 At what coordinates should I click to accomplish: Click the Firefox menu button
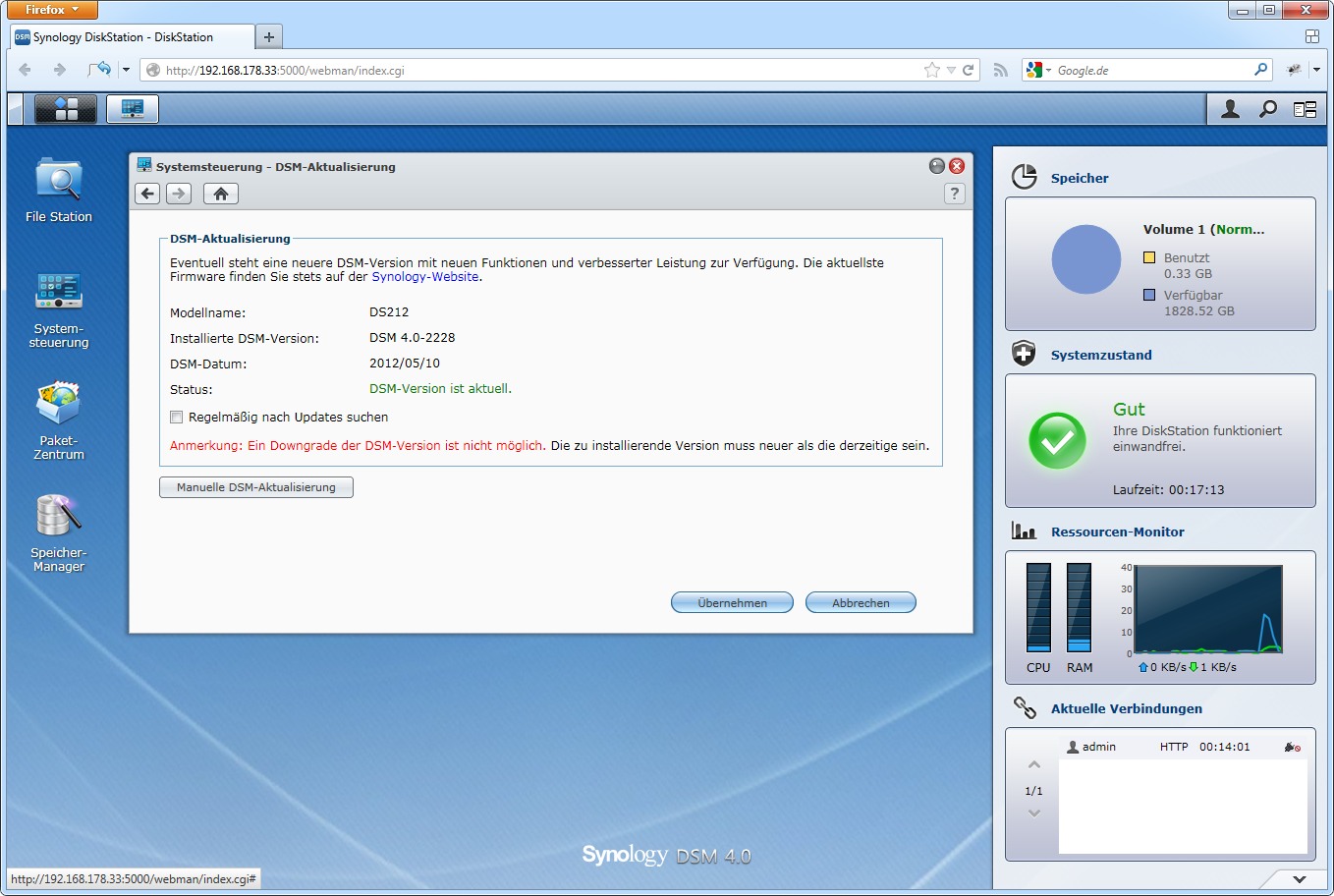click(x=52, y=10)
